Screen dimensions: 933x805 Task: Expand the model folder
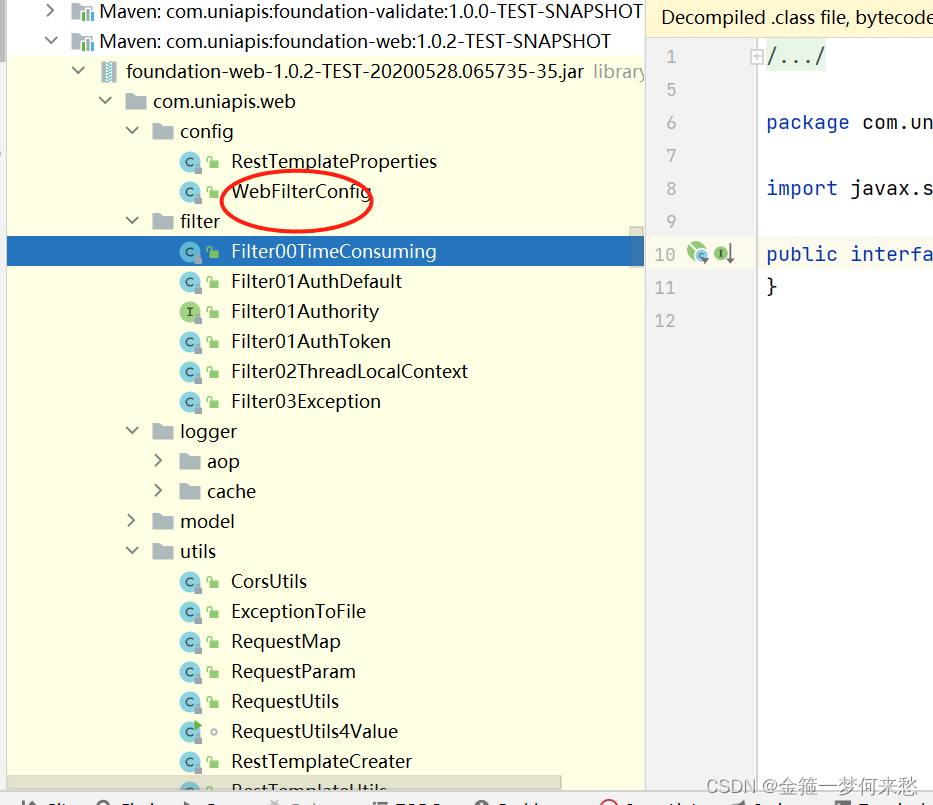pyautogui.click(x=132, y=521)
